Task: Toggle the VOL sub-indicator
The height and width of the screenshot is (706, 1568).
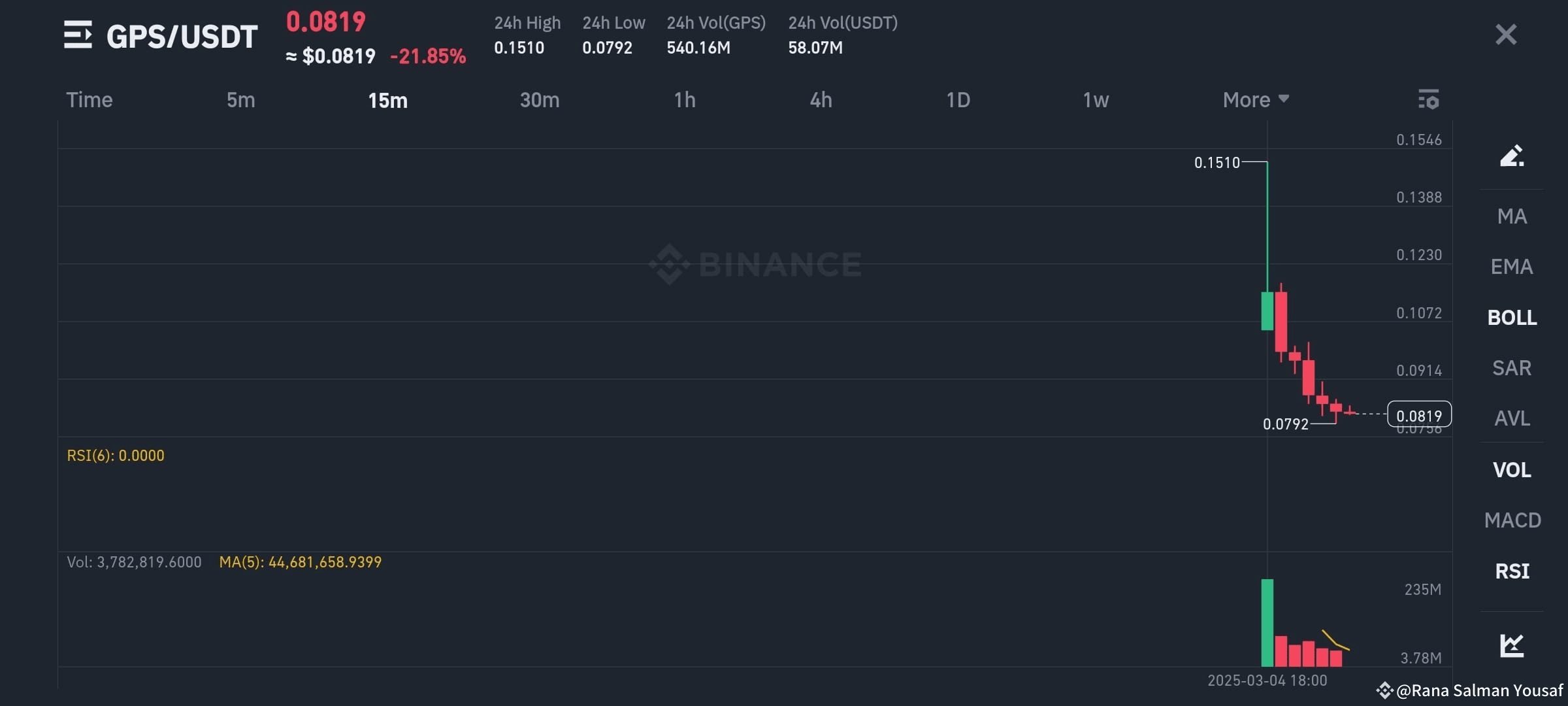Action: coord(1512,470)
